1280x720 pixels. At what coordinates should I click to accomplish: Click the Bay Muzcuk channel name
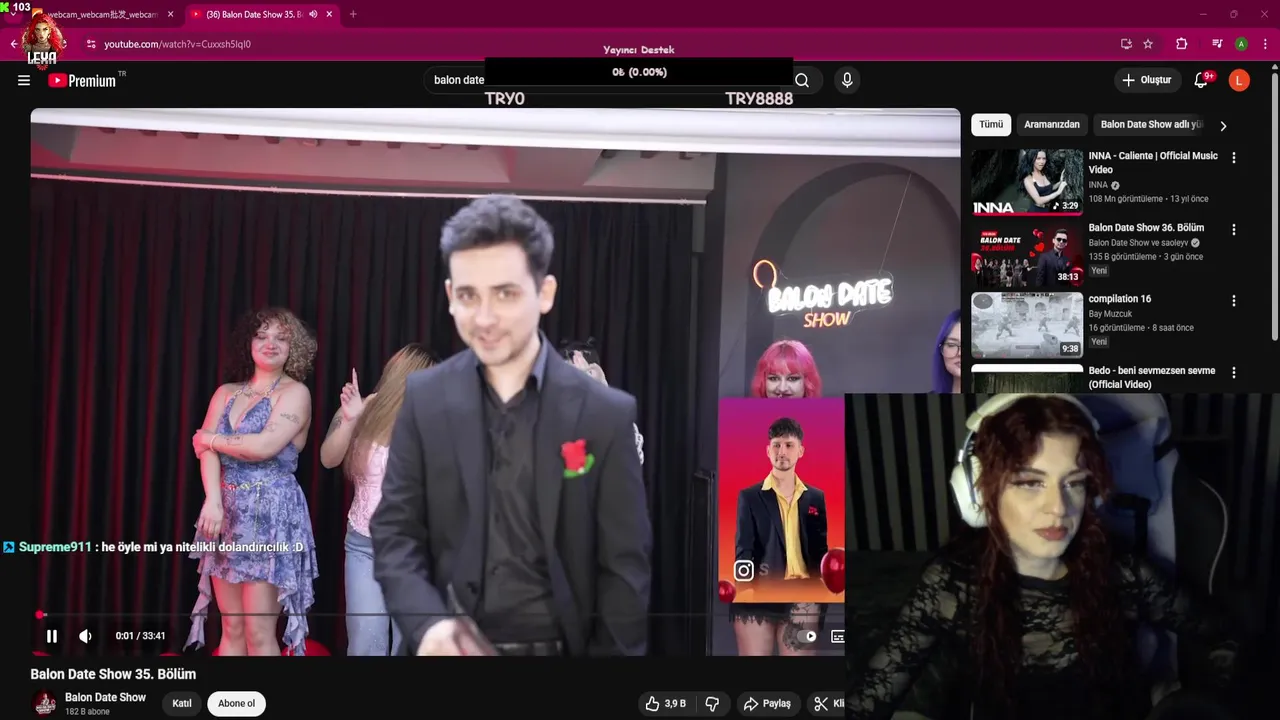coord(1110,314)
